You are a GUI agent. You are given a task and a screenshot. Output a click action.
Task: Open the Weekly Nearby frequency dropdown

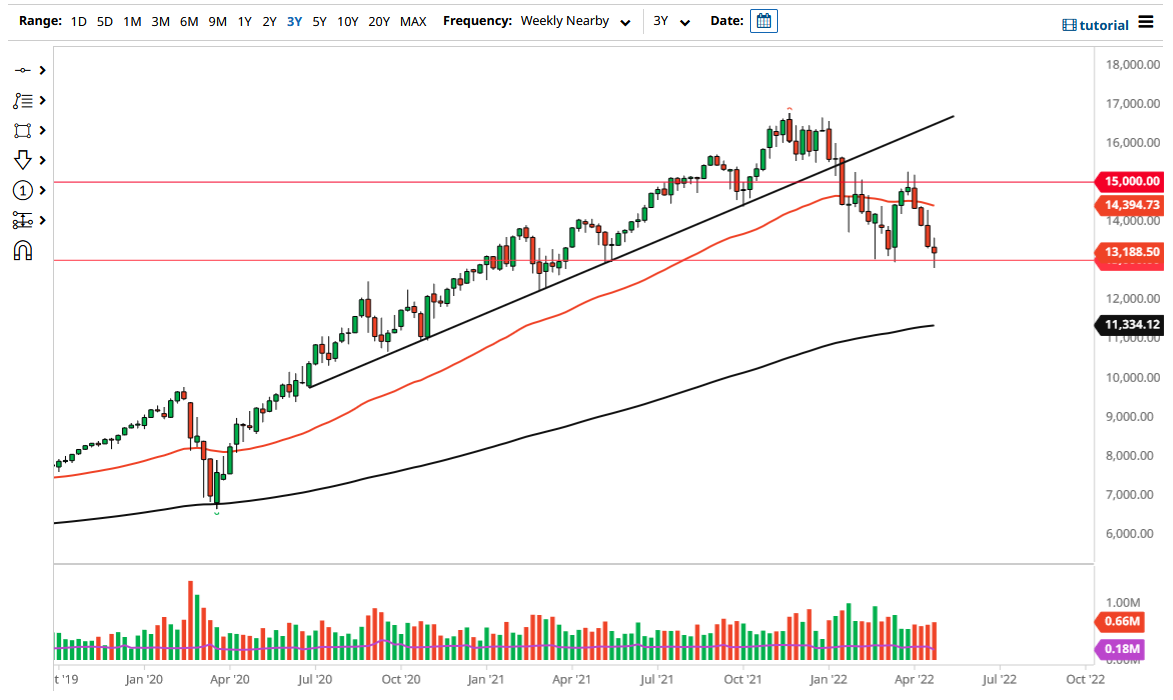[x=575, y=21]
